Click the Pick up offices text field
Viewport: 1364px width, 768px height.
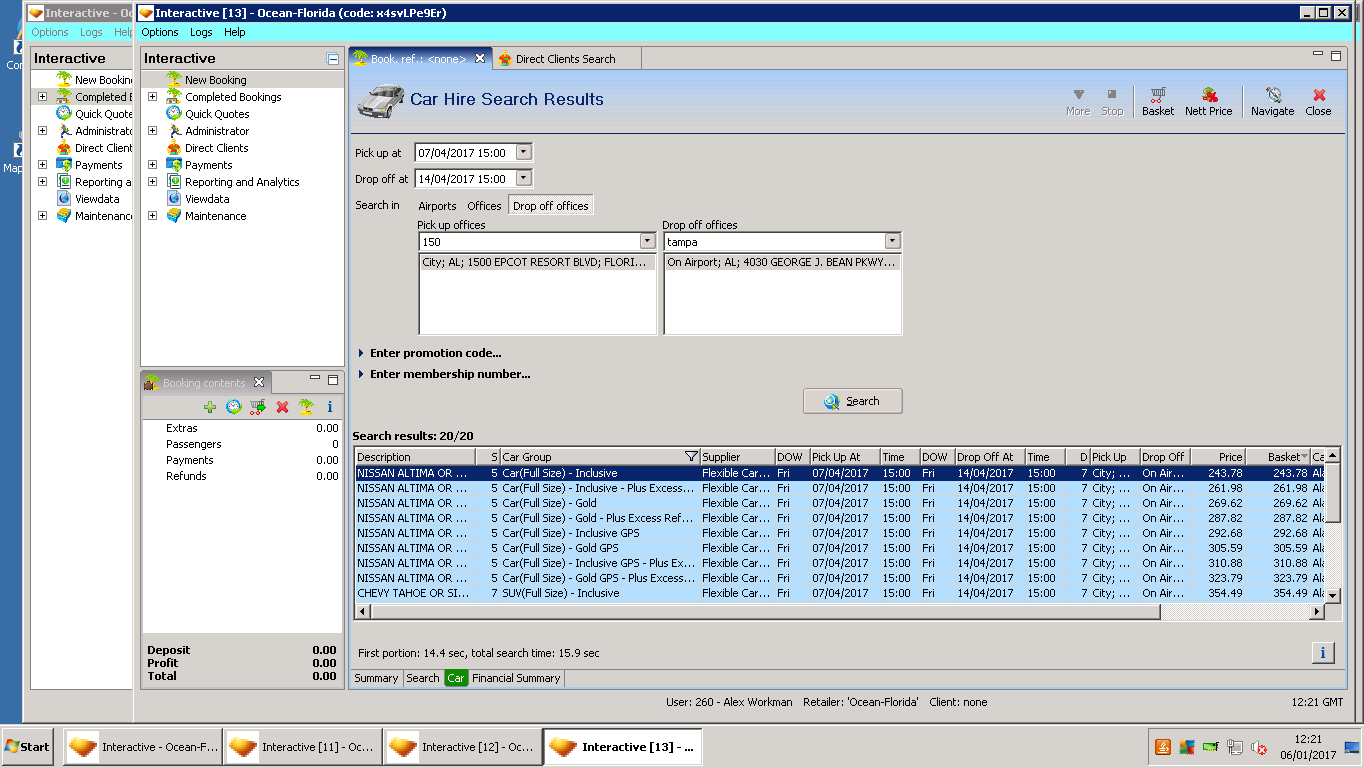(529, 242)
